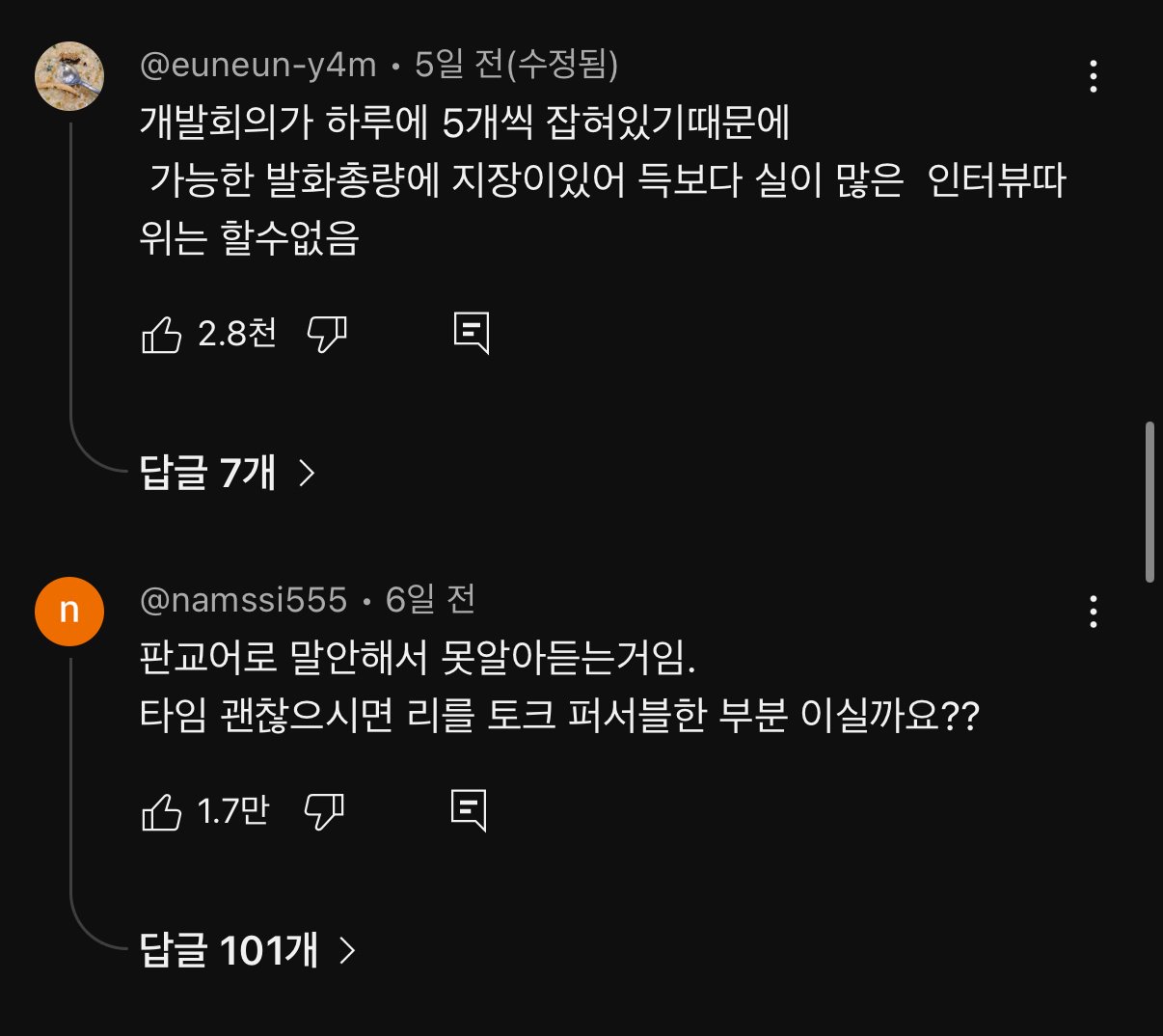1163x1036 pixels.
Task: Click the chevron next to 답글 7개
Action: (307, 473)
